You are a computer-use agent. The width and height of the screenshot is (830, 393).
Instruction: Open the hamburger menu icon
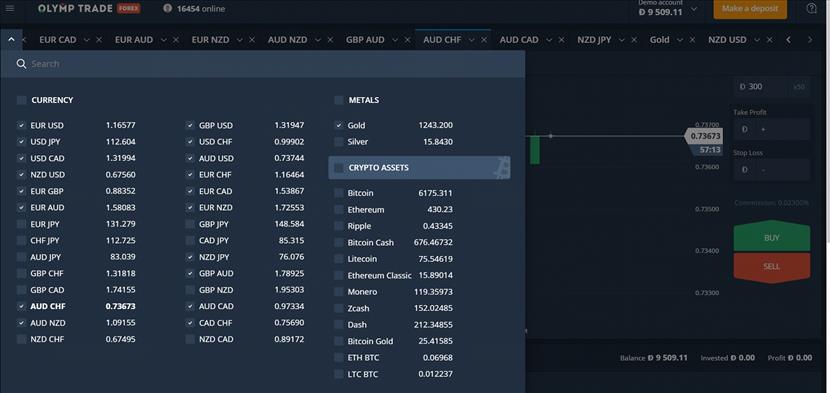tap(10, 8)
